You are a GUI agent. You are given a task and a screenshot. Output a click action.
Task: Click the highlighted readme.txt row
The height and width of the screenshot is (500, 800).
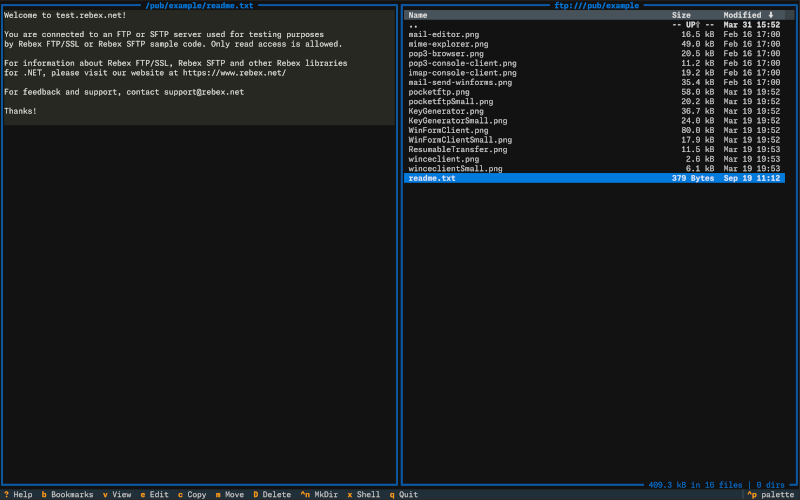coord(594,179)
